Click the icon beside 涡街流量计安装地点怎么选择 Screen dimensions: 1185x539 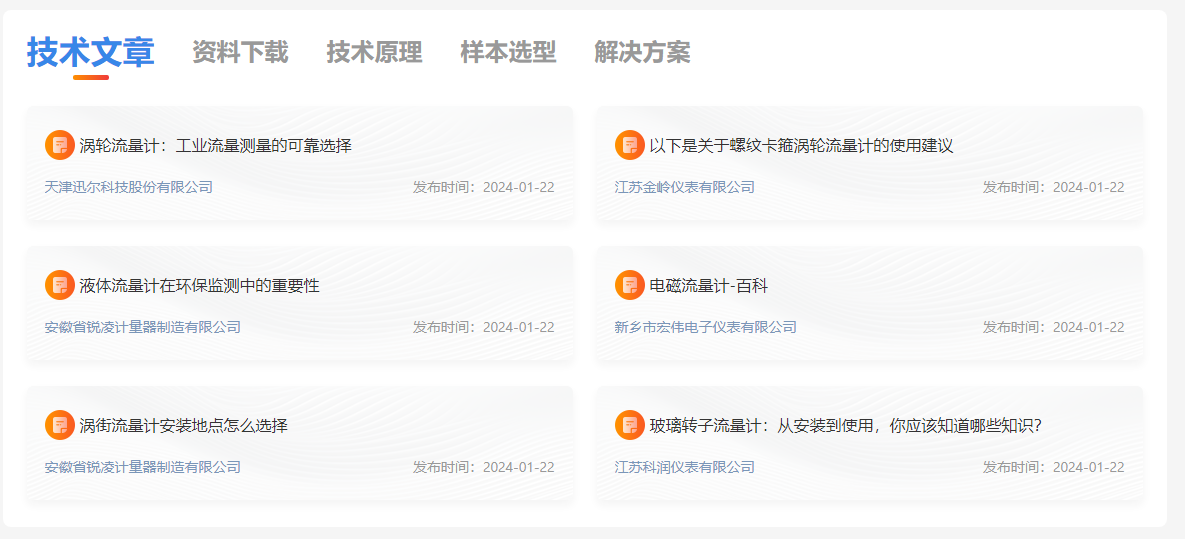(x=60, y=425)
